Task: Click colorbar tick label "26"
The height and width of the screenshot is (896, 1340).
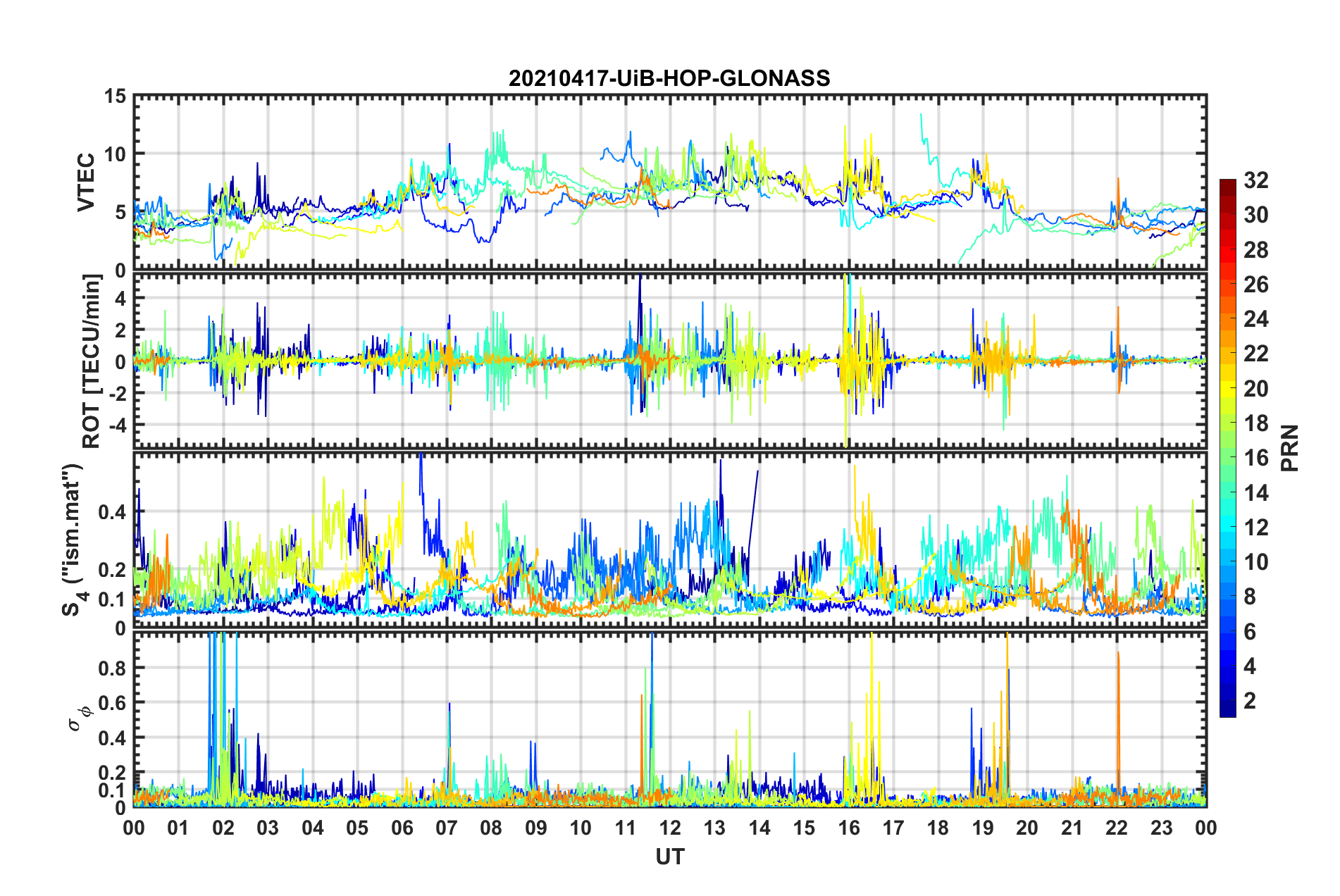Action: (1255, 285)
